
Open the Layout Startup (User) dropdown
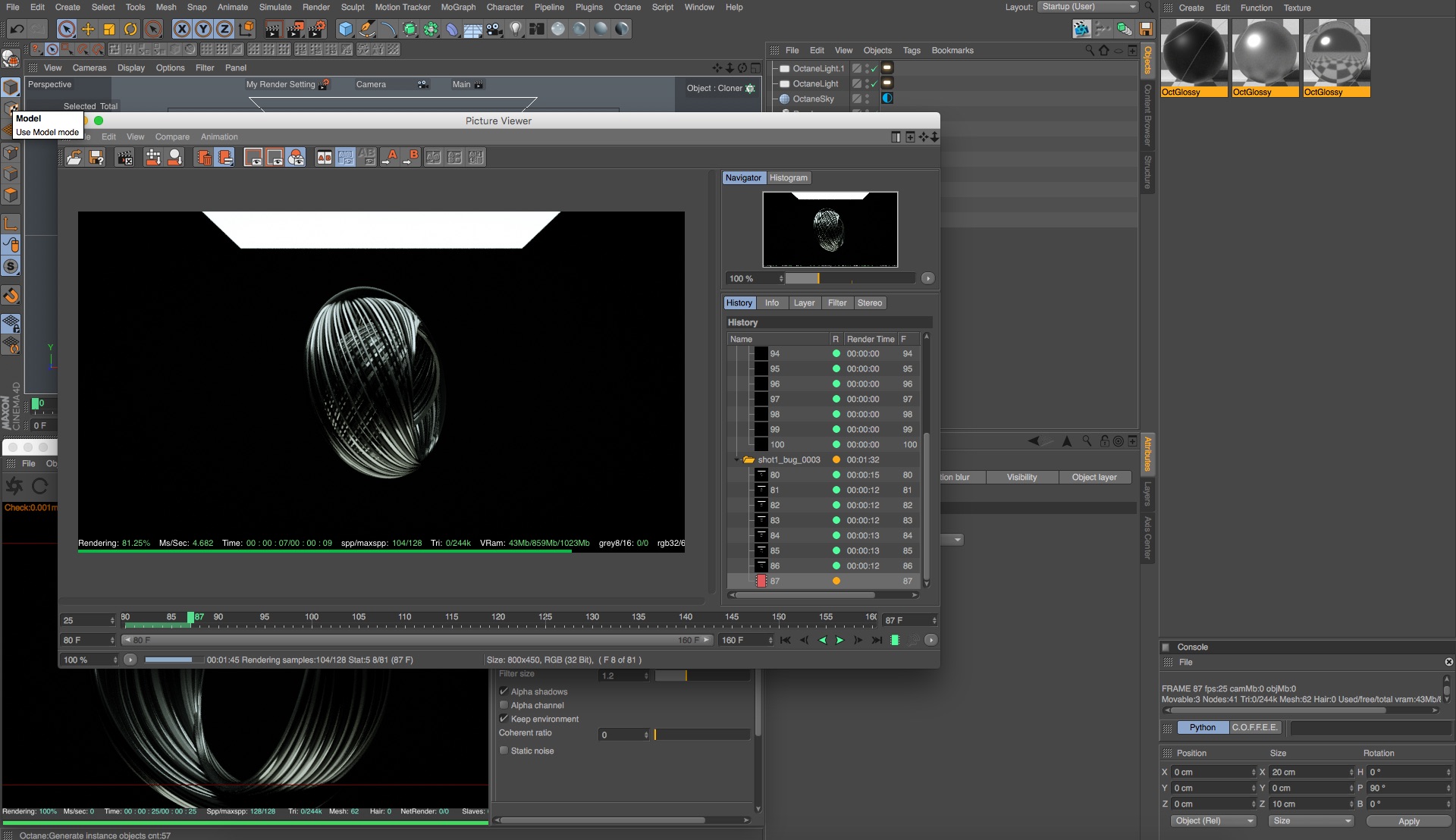1088,7
